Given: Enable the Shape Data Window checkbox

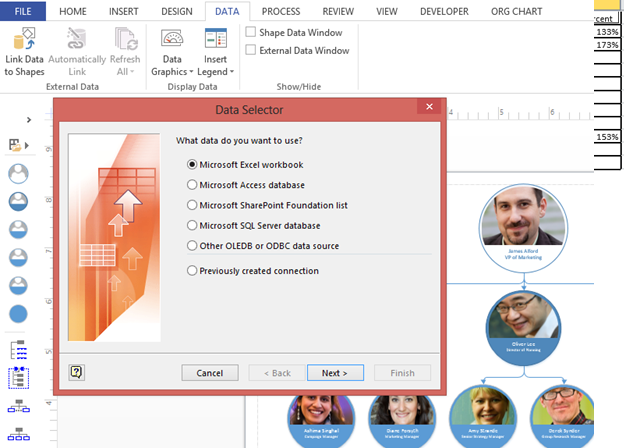Looking at the screenshot, I should click(x=250, y=32).
